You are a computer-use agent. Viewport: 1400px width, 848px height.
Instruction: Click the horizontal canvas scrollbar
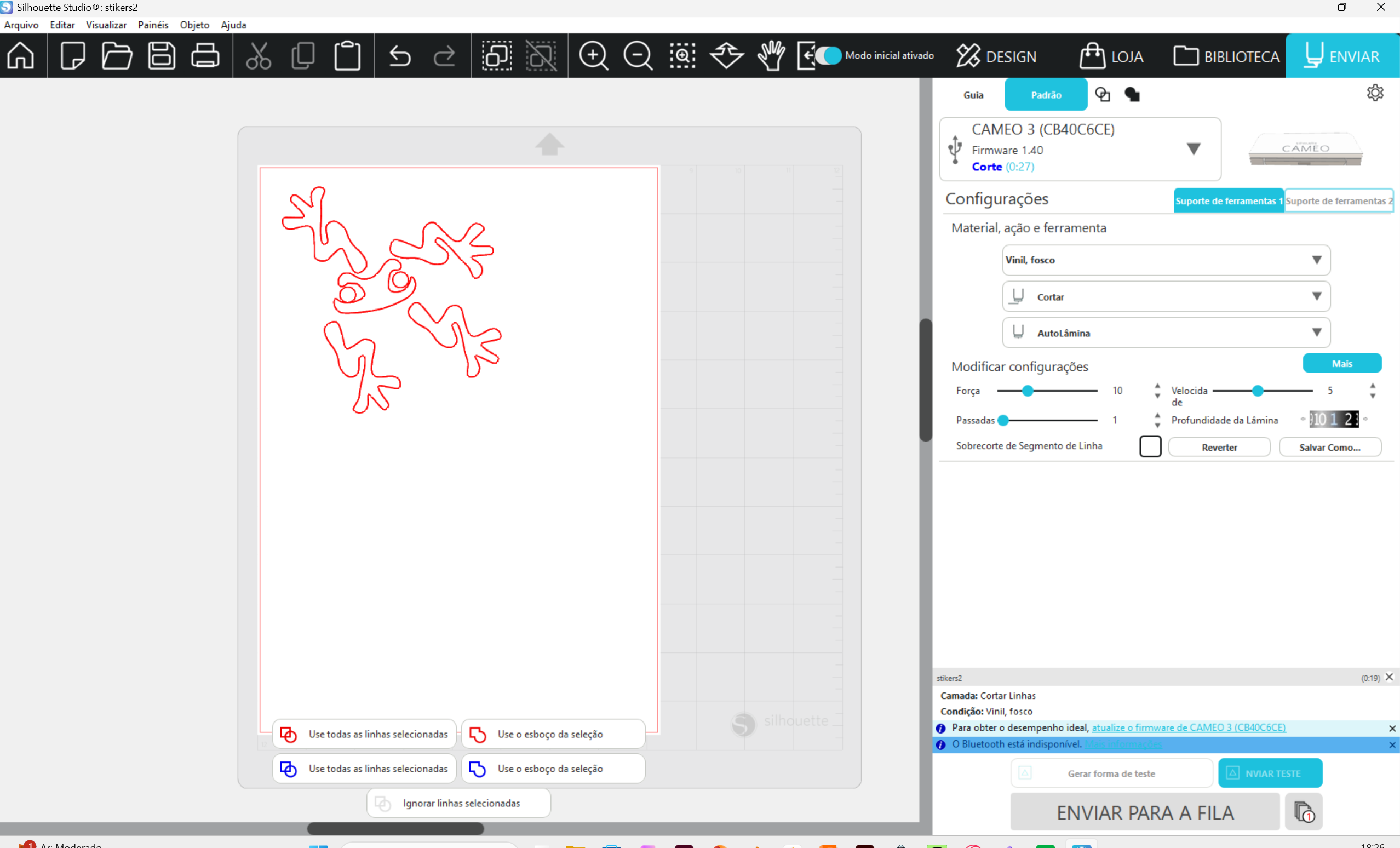tap(395, 828)
